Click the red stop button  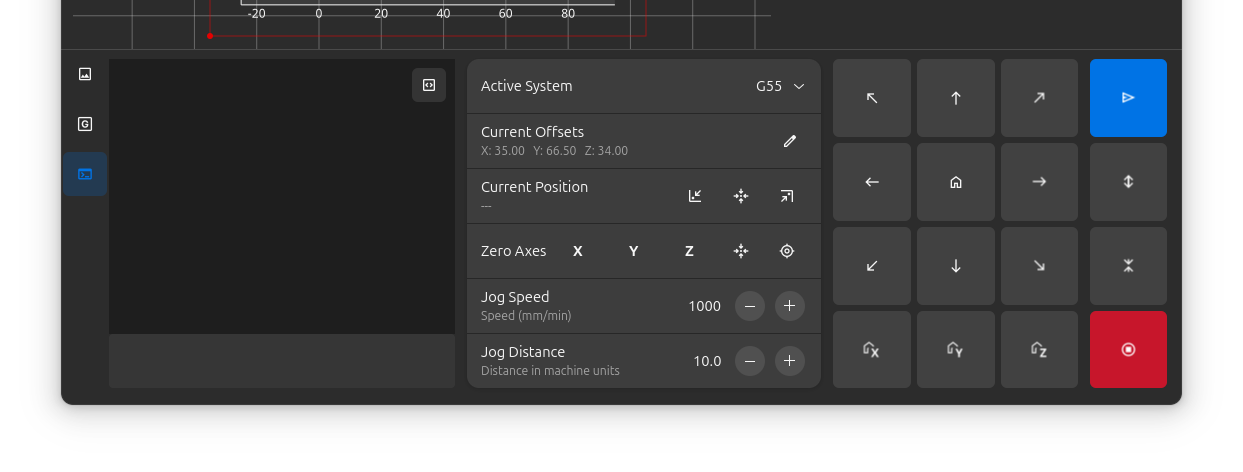pos(1128,349)
